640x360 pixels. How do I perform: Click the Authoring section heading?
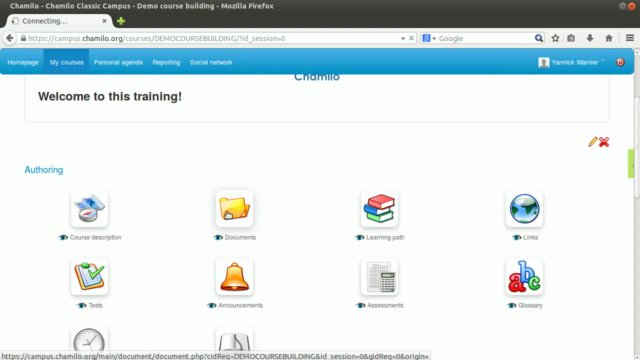point(44,170)
